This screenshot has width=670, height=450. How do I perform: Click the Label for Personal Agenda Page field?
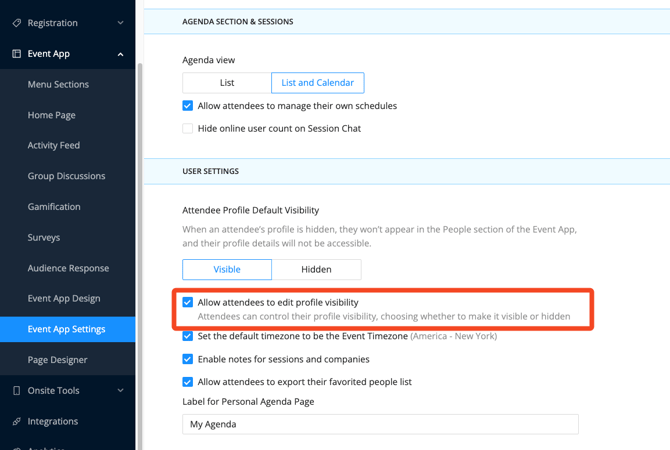(x=380, y=424)
